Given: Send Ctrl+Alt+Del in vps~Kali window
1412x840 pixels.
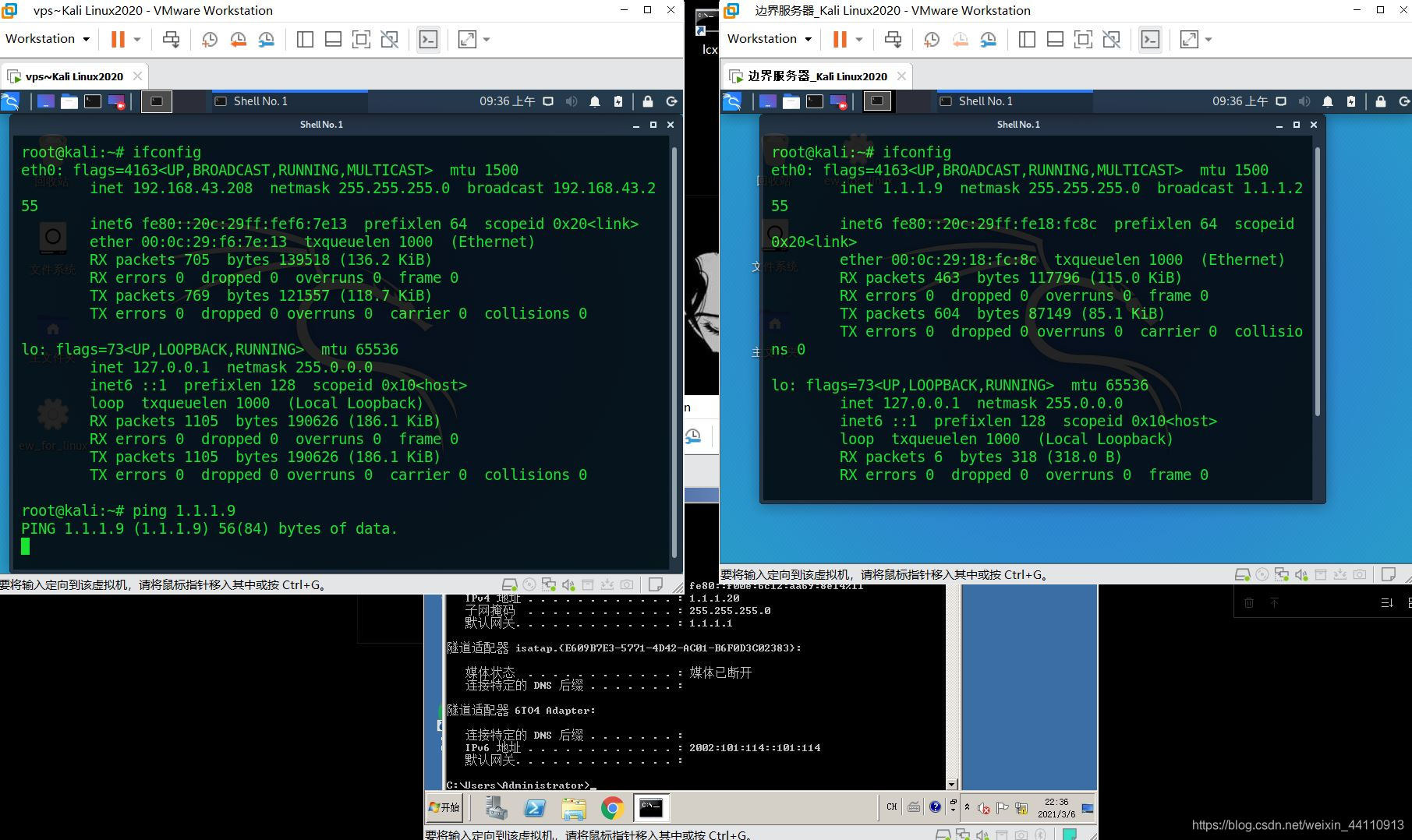Looking at the screenshot, I should pyautogui.click(x=171, y=39).
